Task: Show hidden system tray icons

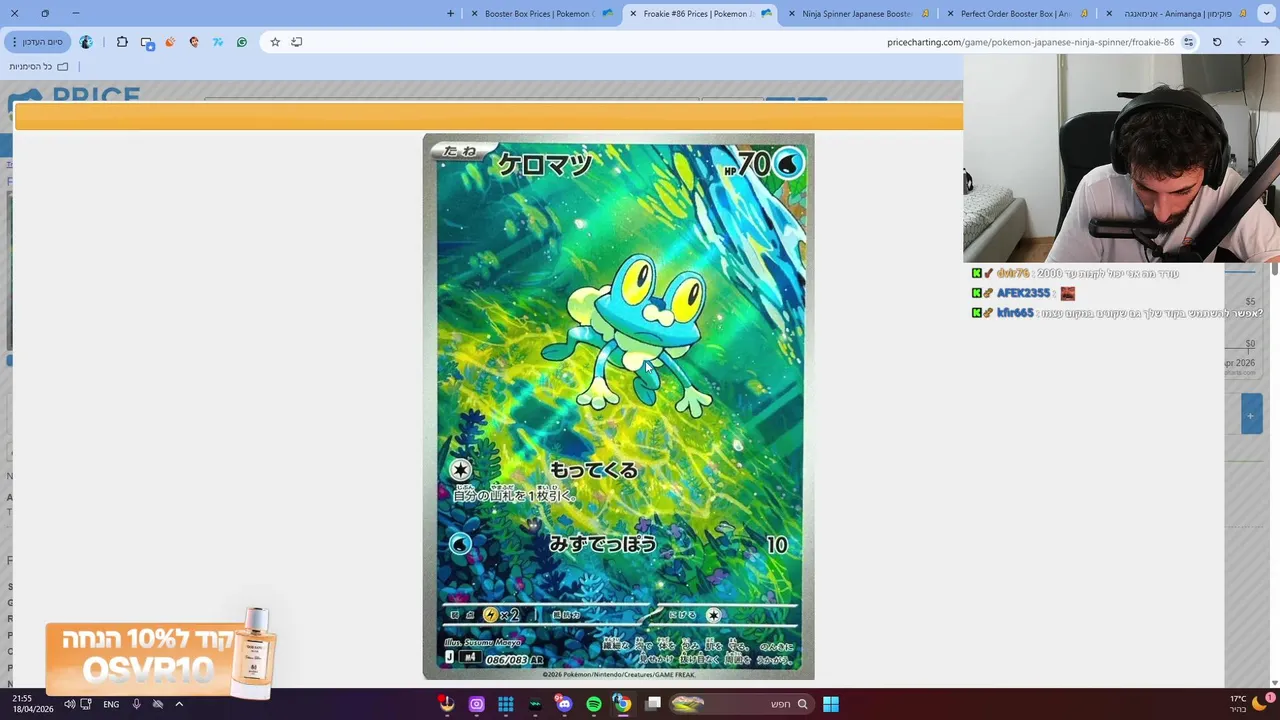Action: (x=179, y=704)
